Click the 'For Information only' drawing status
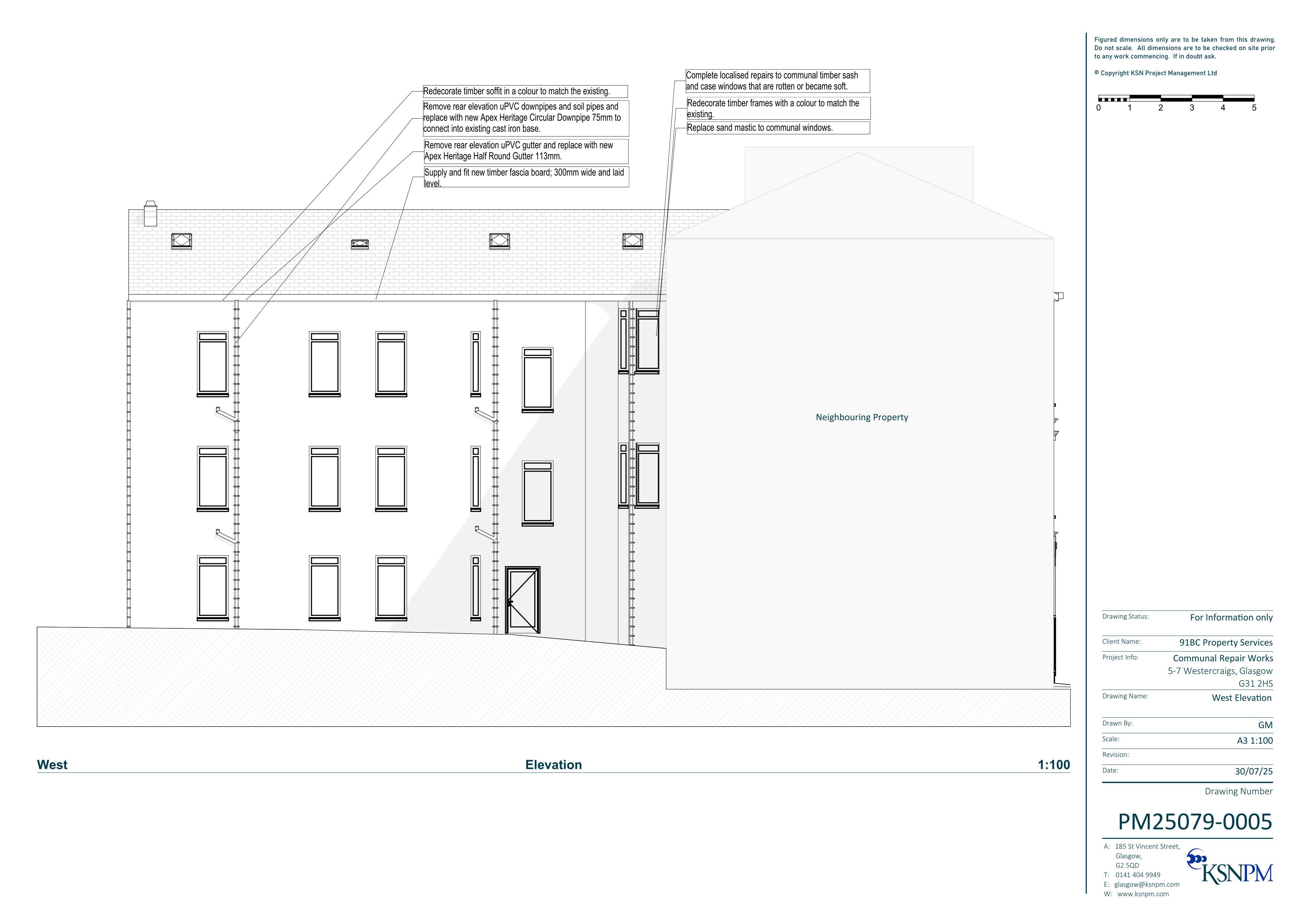 point(1231,617)
